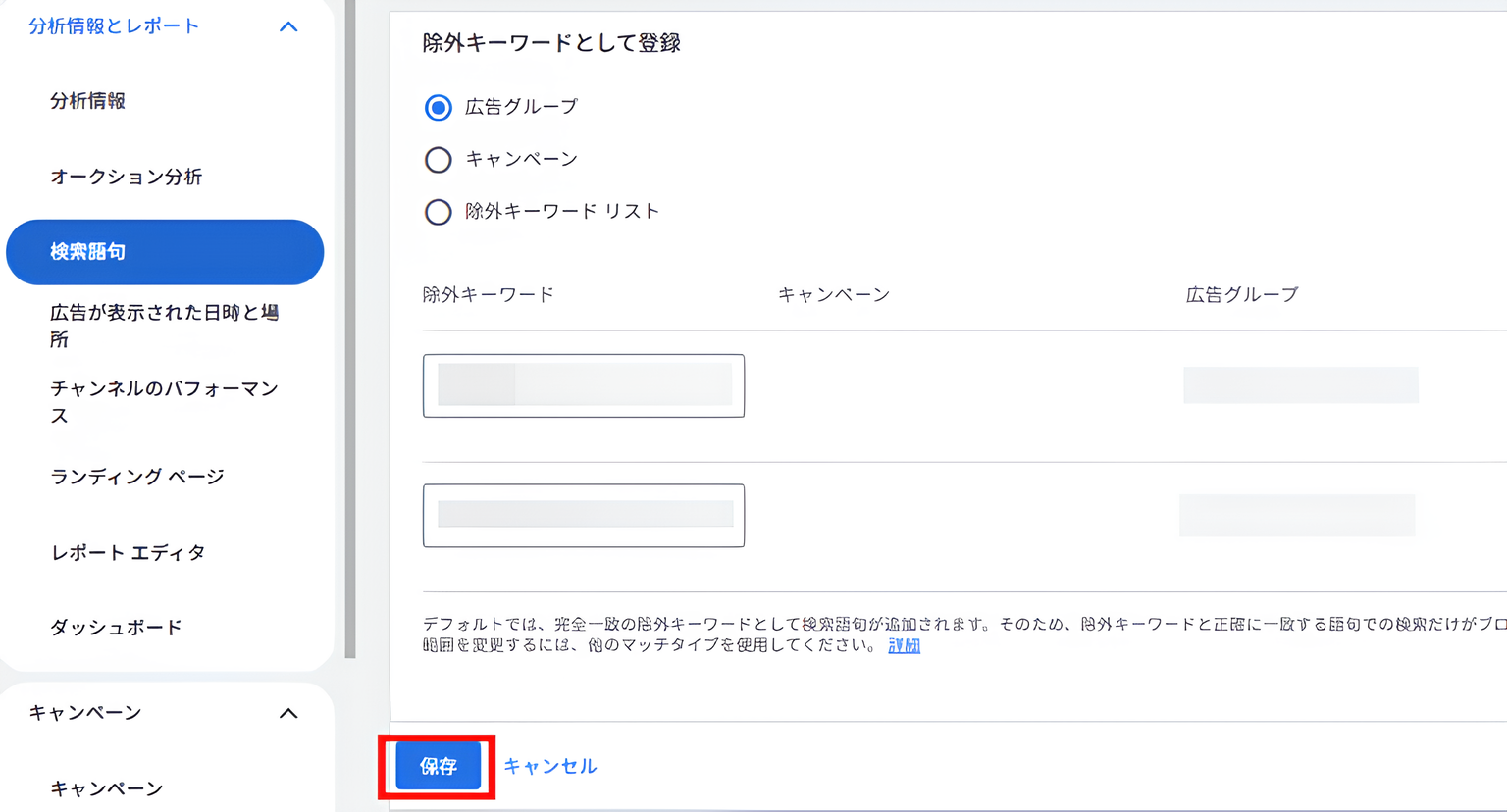The image size is (1507, 812).
Task: Choose the 除外キーワード リスト radio option
Action: (438, 212)
